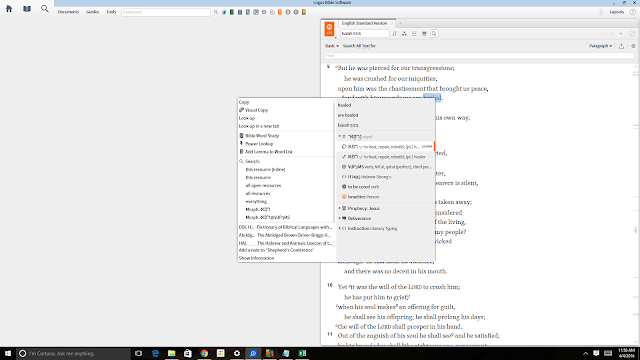The image size is (640, 360).
Task: Select the highlighted lemma 'to heal, repair' row
Action: pos(386,147)
